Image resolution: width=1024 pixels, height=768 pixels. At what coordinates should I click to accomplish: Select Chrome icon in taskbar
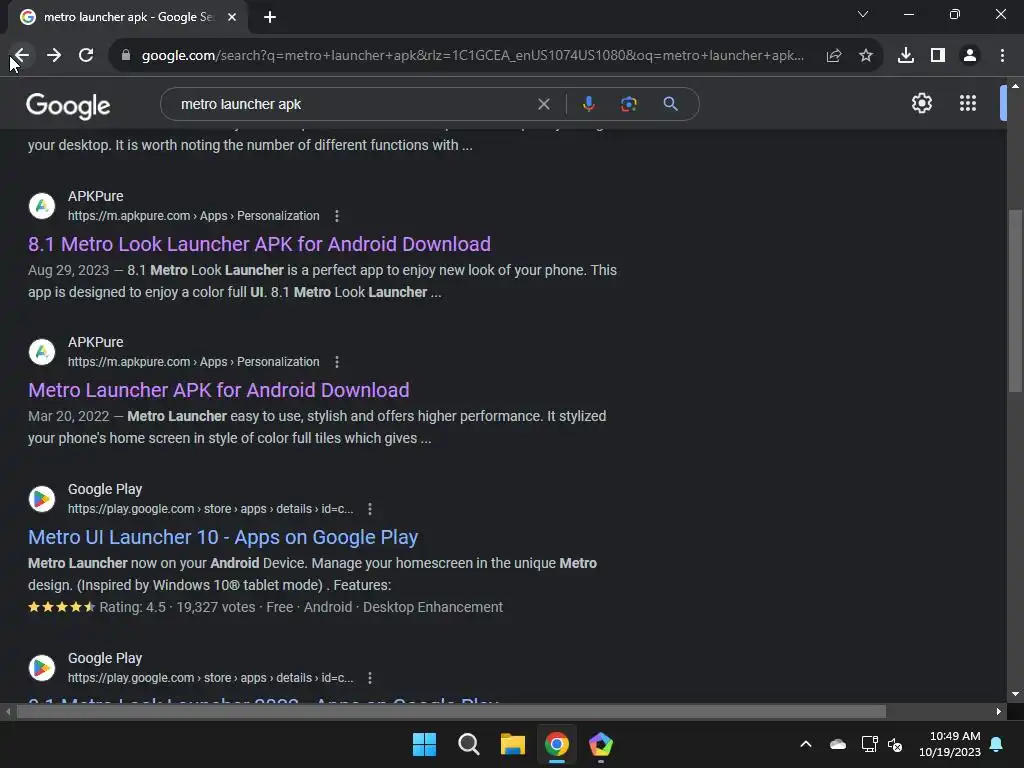(557, 744)
